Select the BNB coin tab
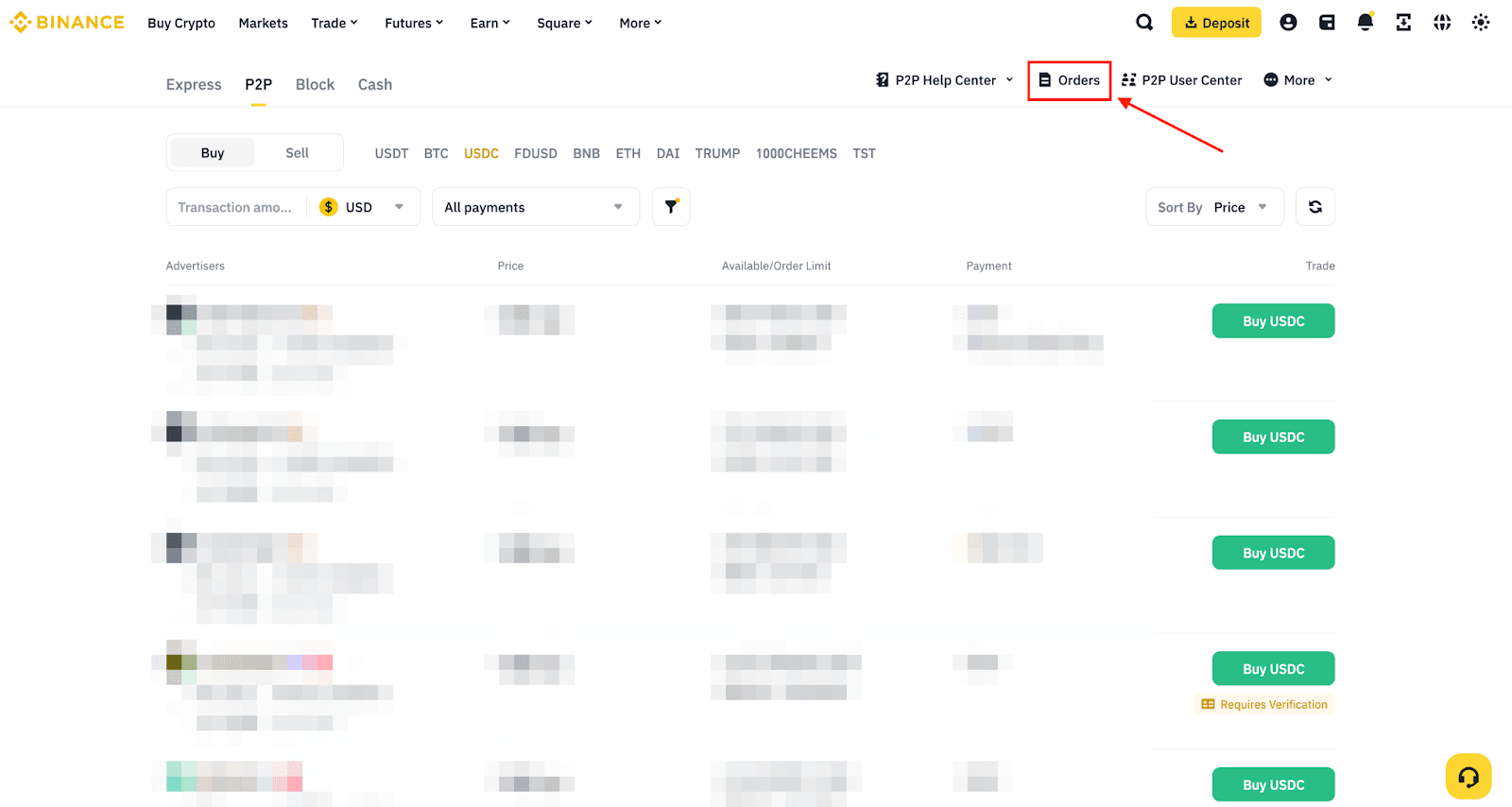1512x807 pixels. point(586,153)
